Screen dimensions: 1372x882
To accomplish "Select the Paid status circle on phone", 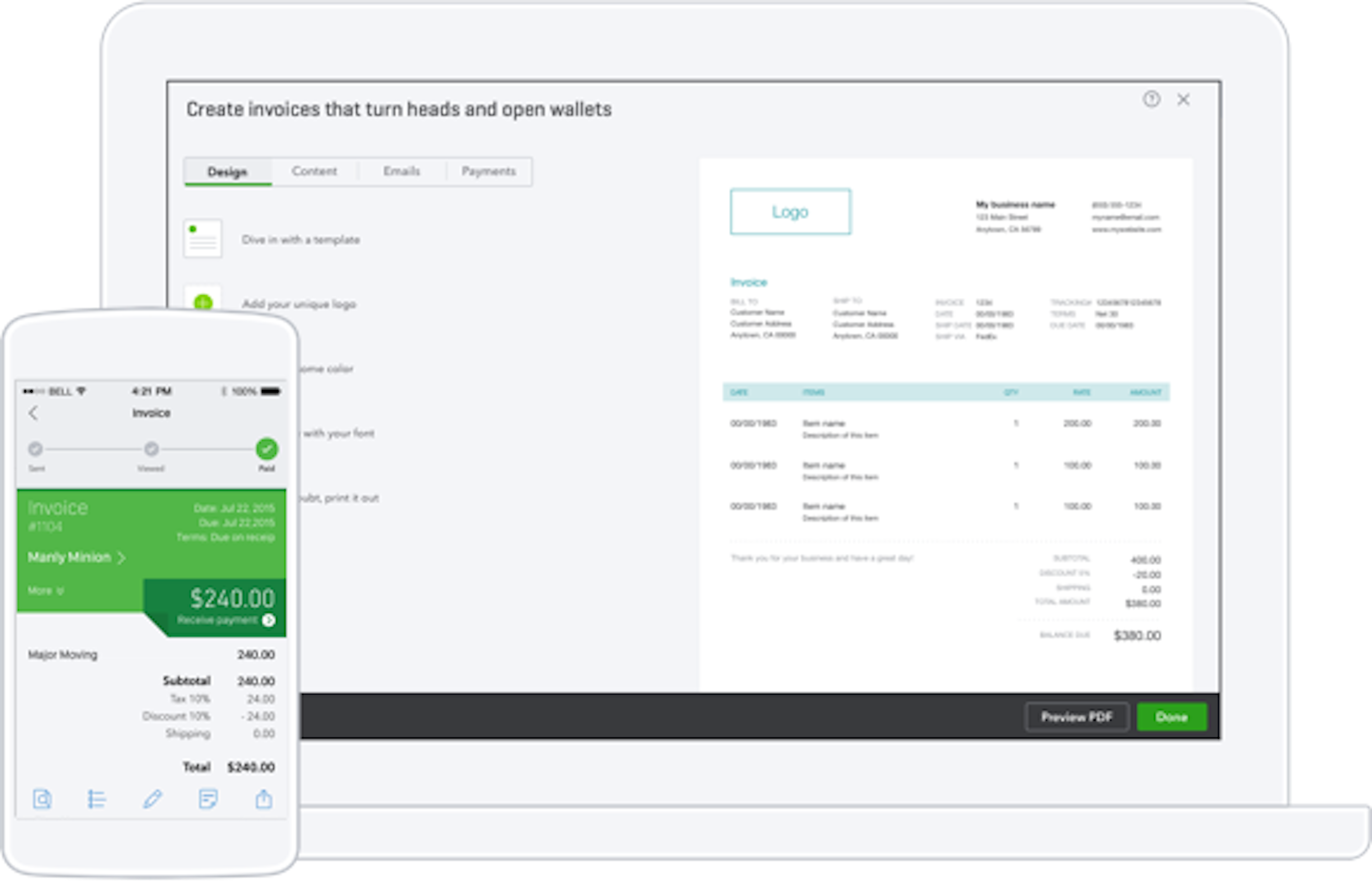I will coord(266,449).
